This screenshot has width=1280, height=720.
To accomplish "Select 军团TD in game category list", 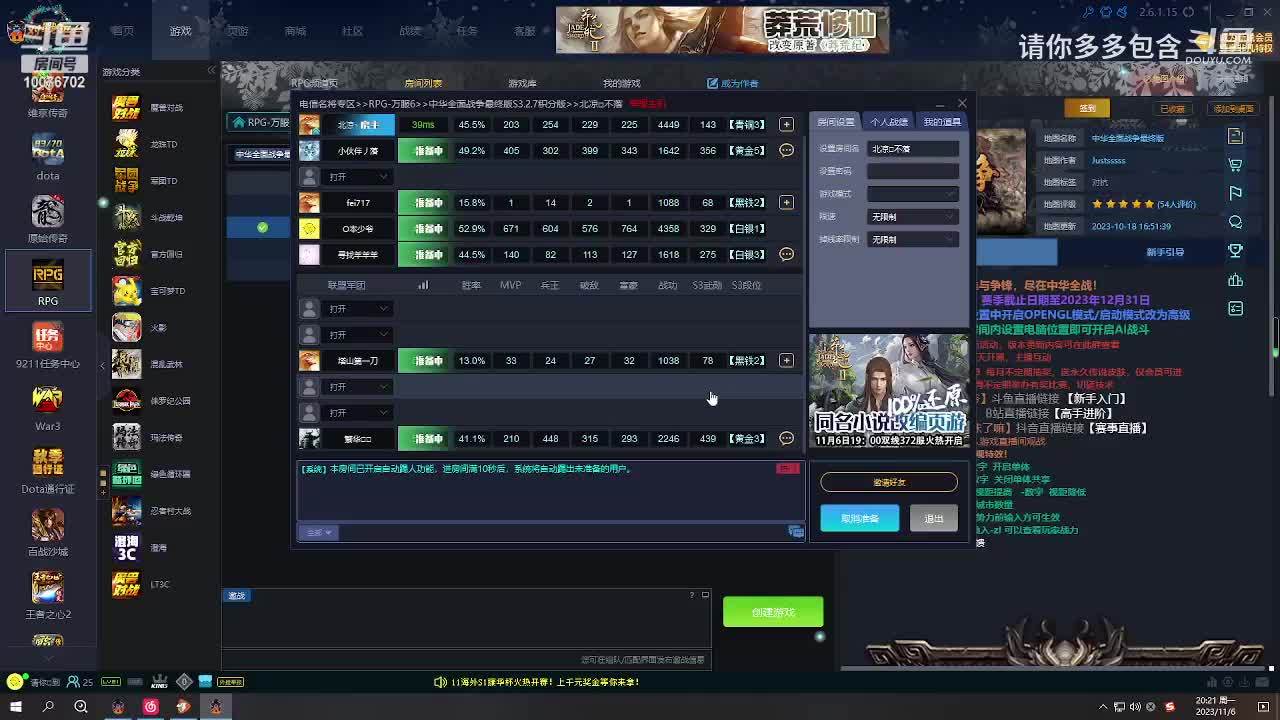I will click(147, 181).
